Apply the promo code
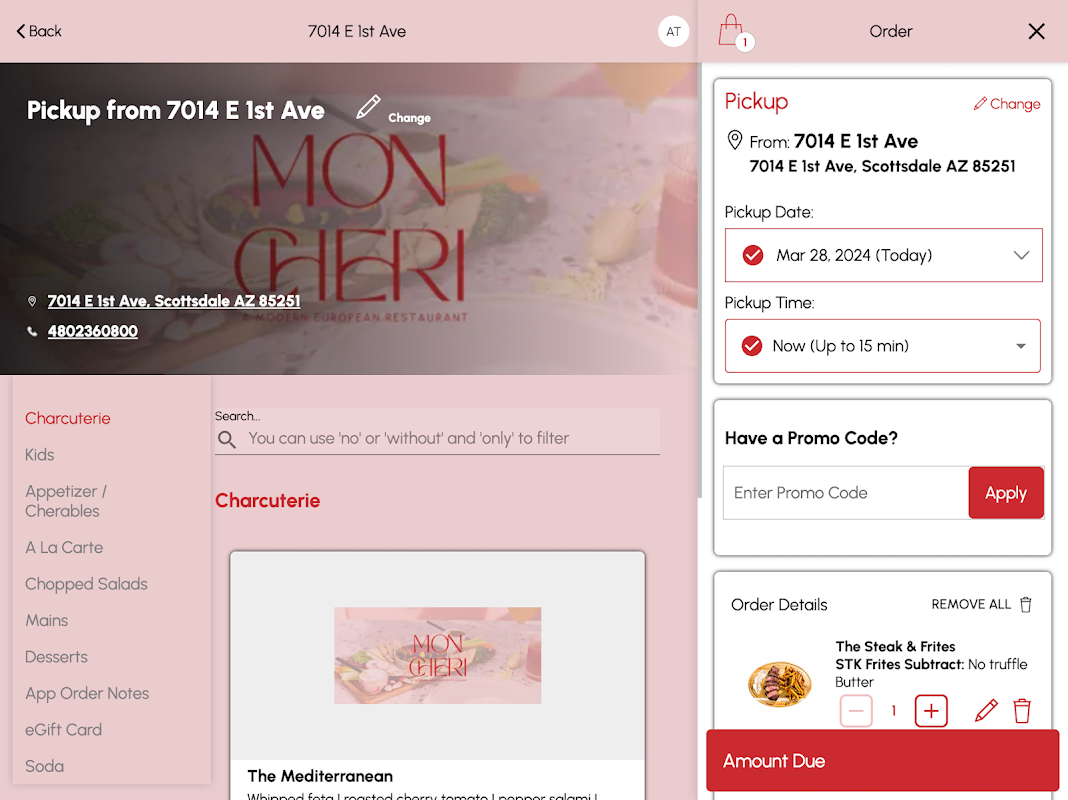1068x800 pixels. (1006, 493)
